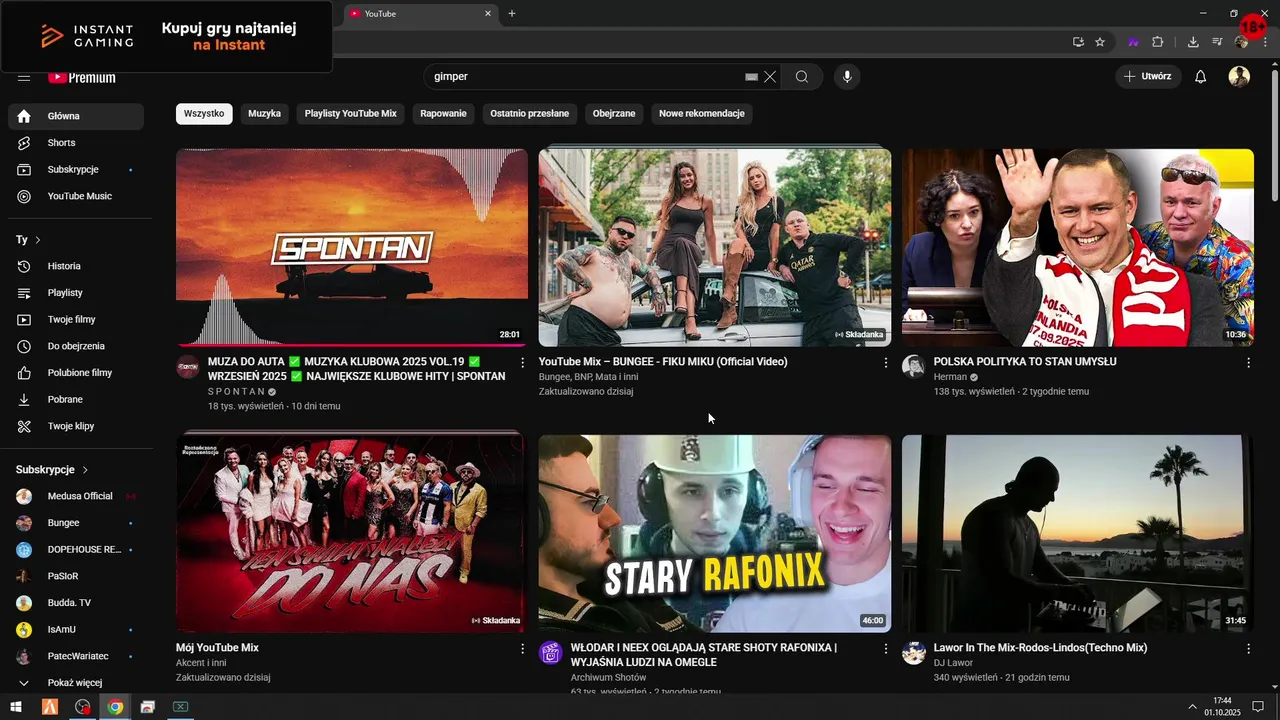
Task: Open options menu for WŁODAR I NEEX video
Action: pyautogui.click(x=885, y=648)
